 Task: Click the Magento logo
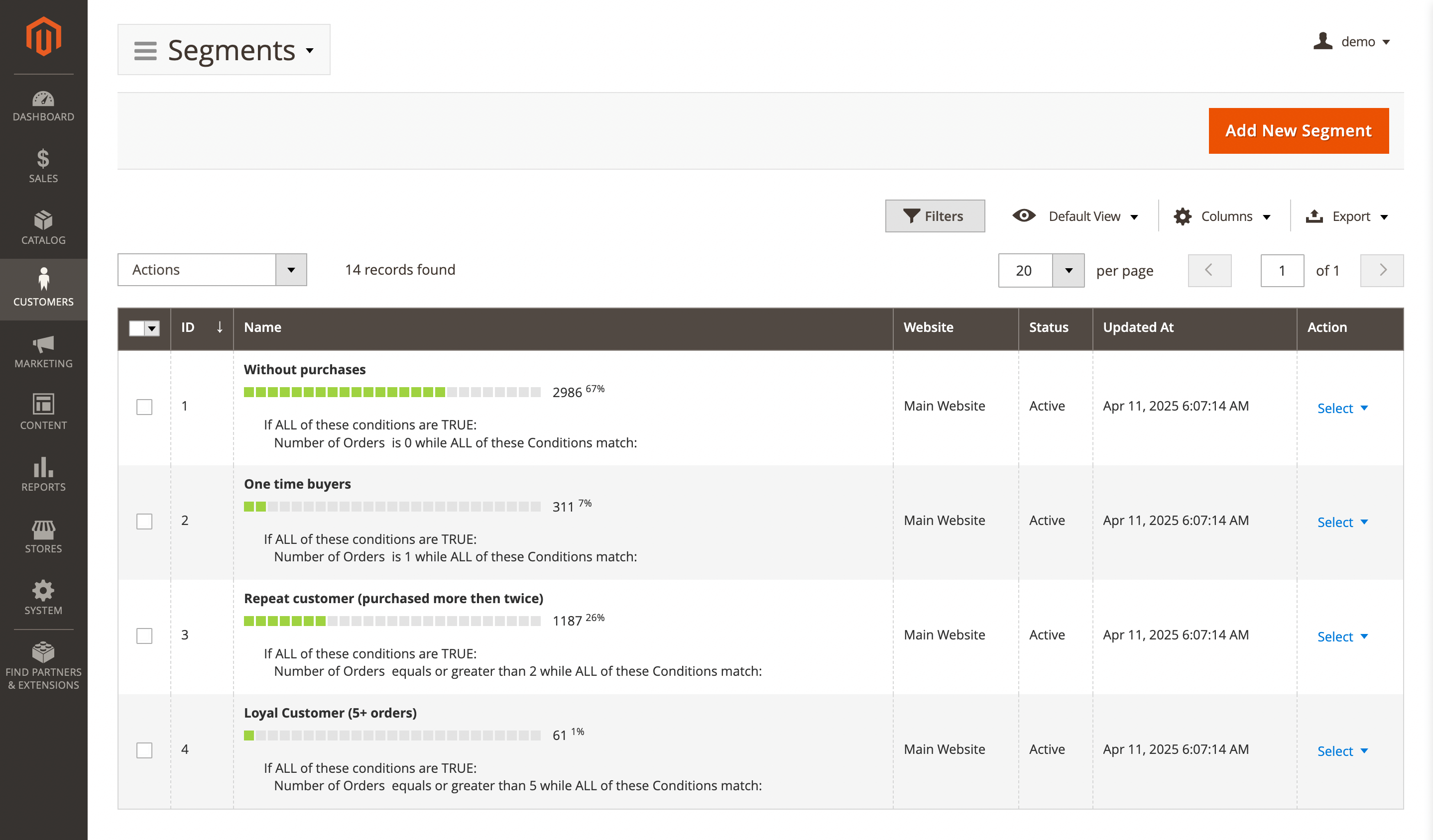pos(43,35)
